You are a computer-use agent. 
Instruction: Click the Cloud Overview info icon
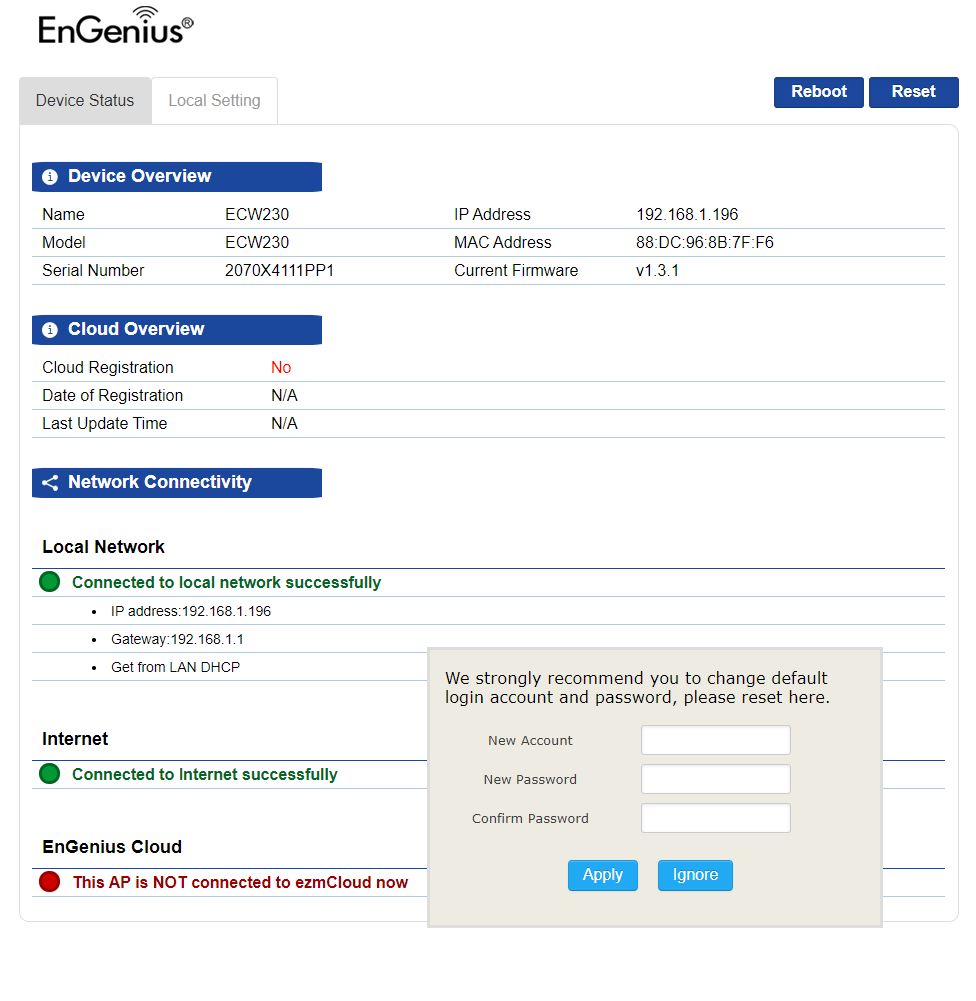[x=50, y=330]
